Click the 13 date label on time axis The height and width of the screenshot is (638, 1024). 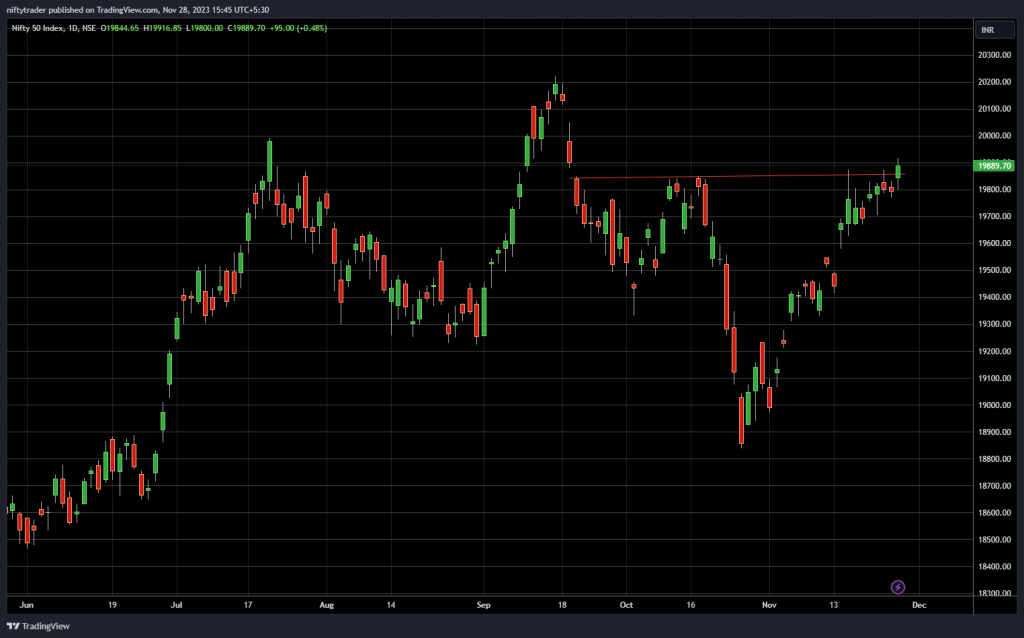[834, 605]
